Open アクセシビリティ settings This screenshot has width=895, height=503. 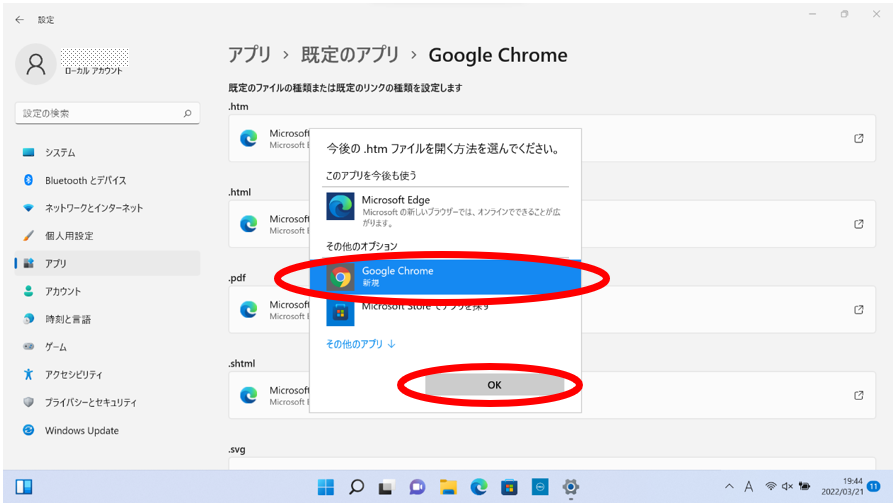(x=107, y=375)
